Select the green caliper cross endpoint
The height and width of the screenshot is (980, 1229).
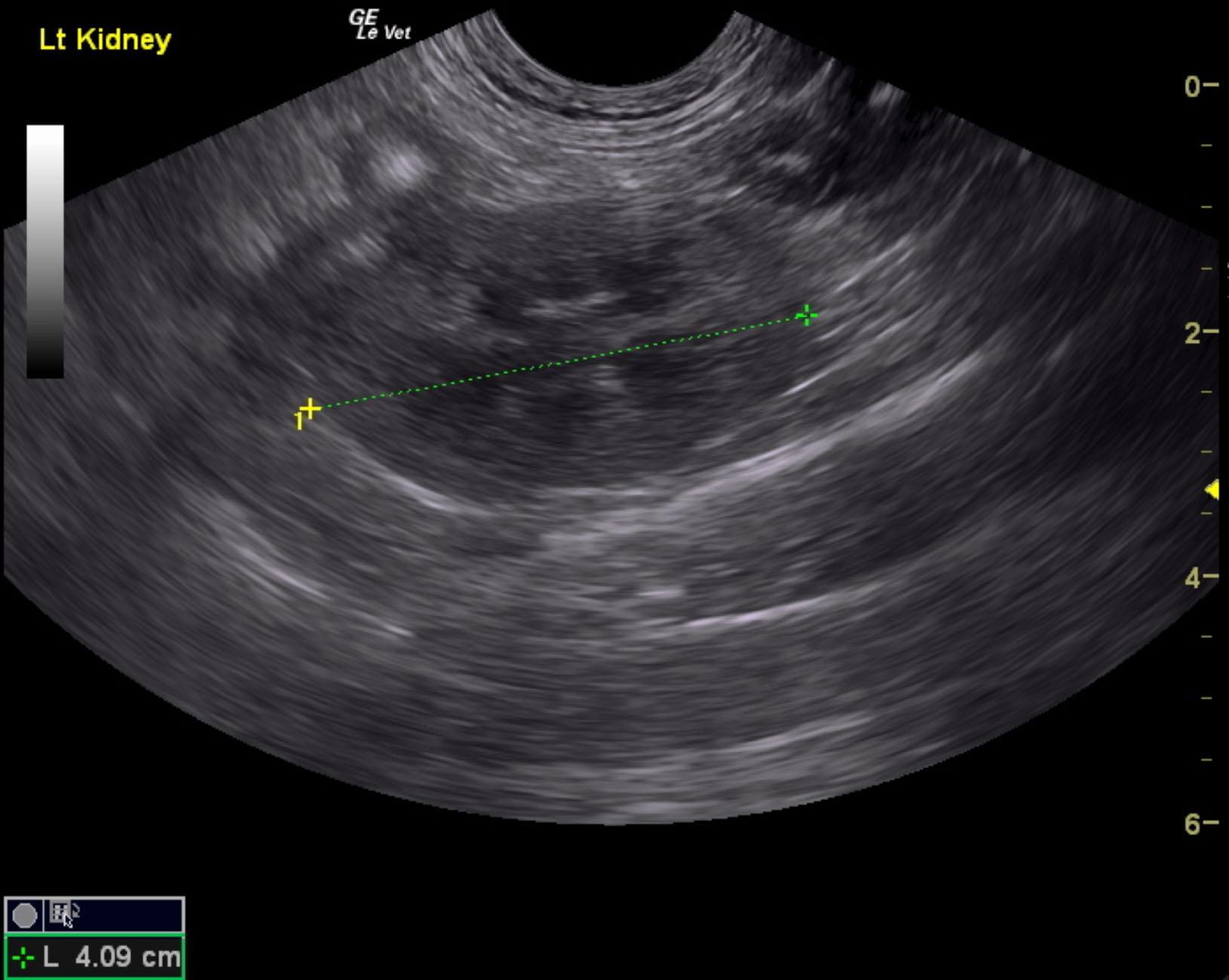pyautogui.click(x=807, y=315)
